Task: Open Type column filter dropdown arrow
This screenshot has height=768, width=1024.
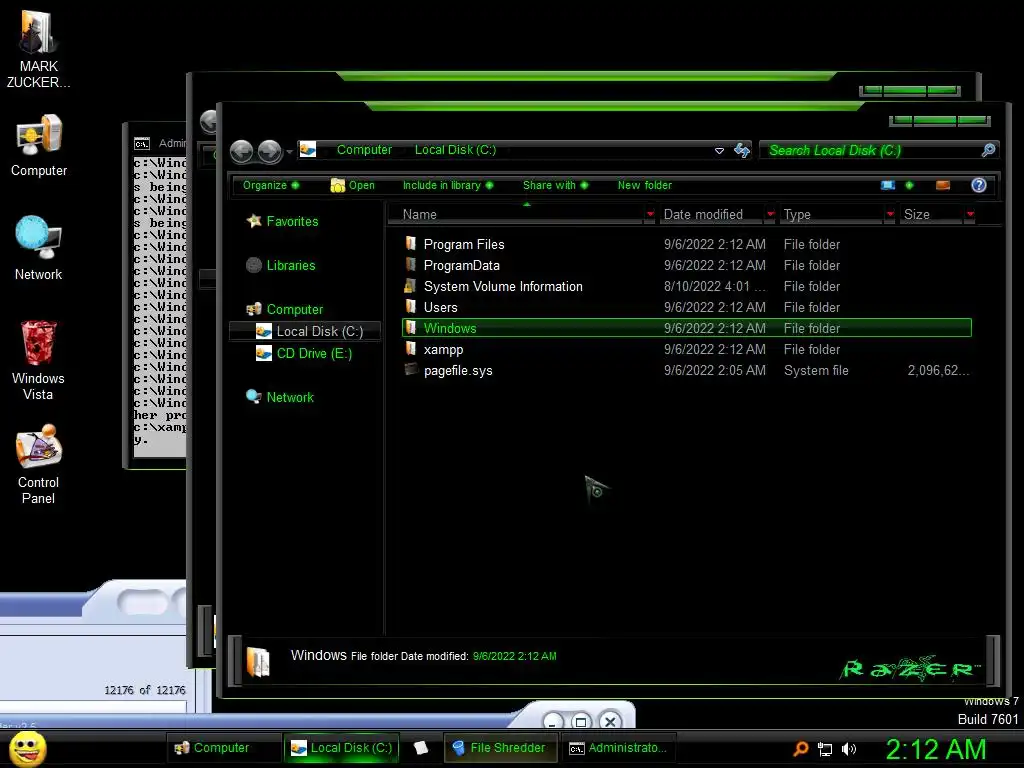Action: [889, 214]
